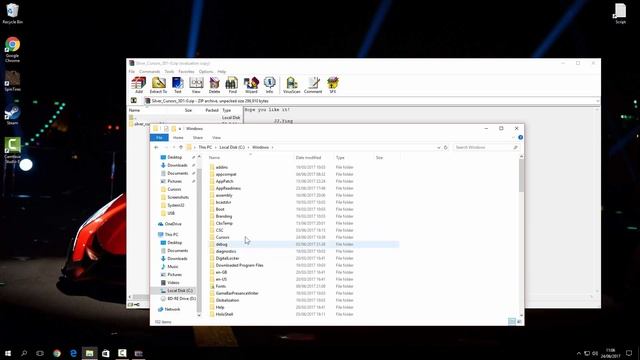
Task: Select Google Chrome desktop icon
Action: pyautogui.click(x=12, y=49)
